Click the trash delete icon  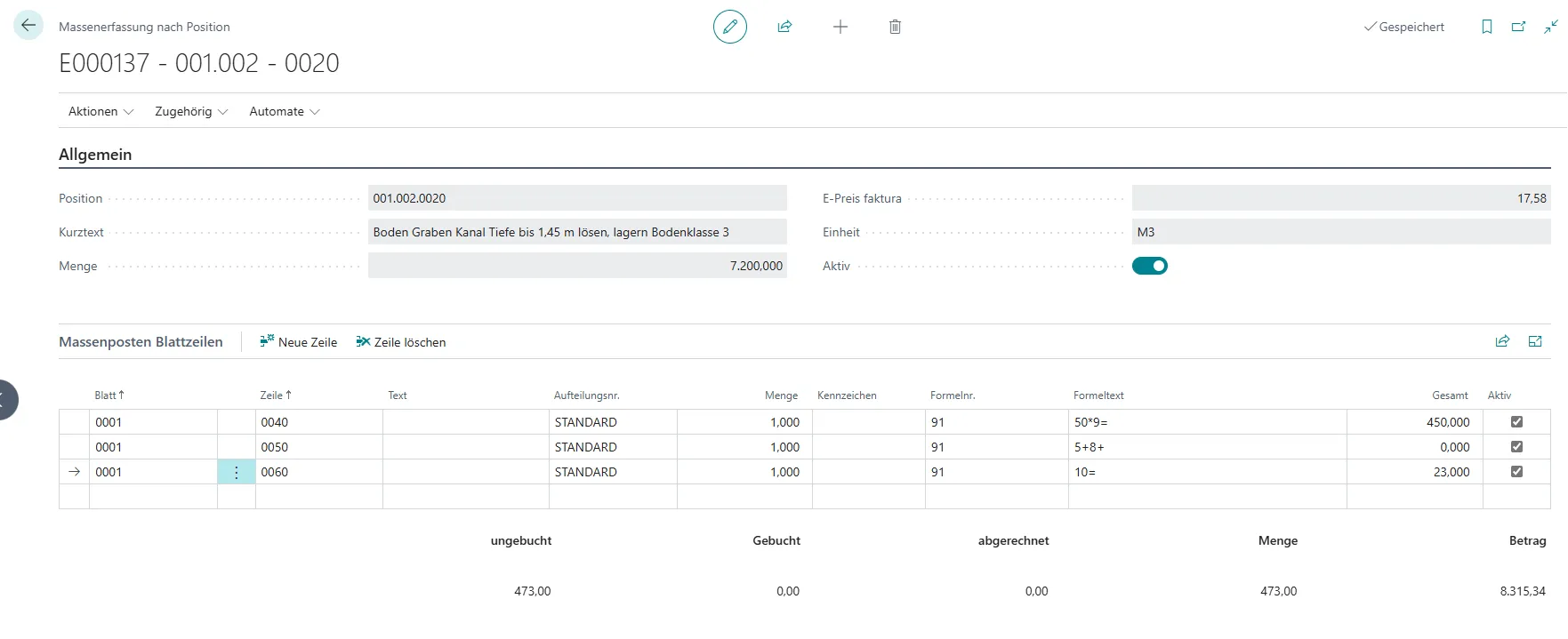tap(895, 27)
